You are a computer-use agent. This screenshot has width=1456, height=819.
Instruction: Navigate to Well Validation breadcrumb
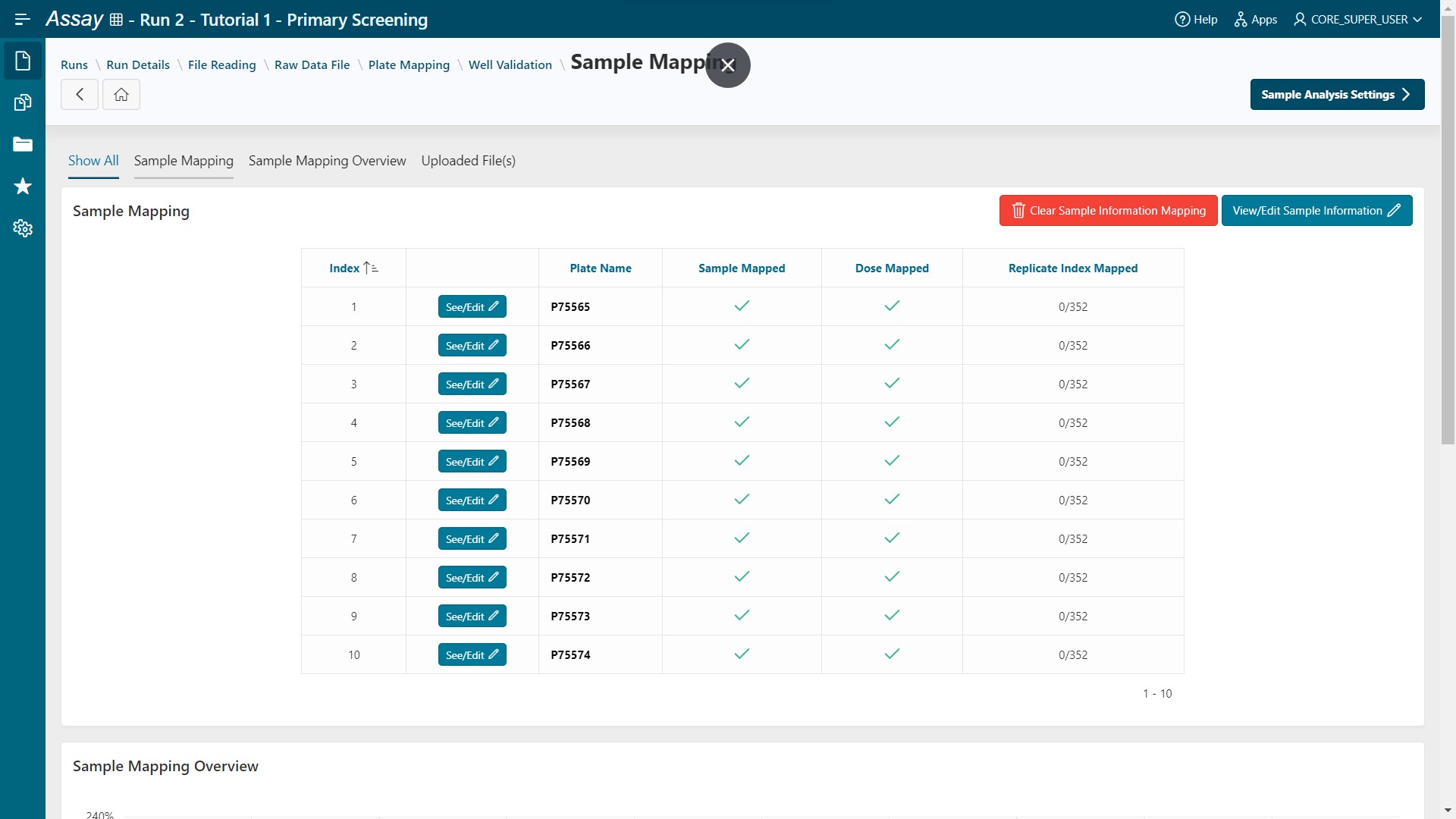click(510, 65)
